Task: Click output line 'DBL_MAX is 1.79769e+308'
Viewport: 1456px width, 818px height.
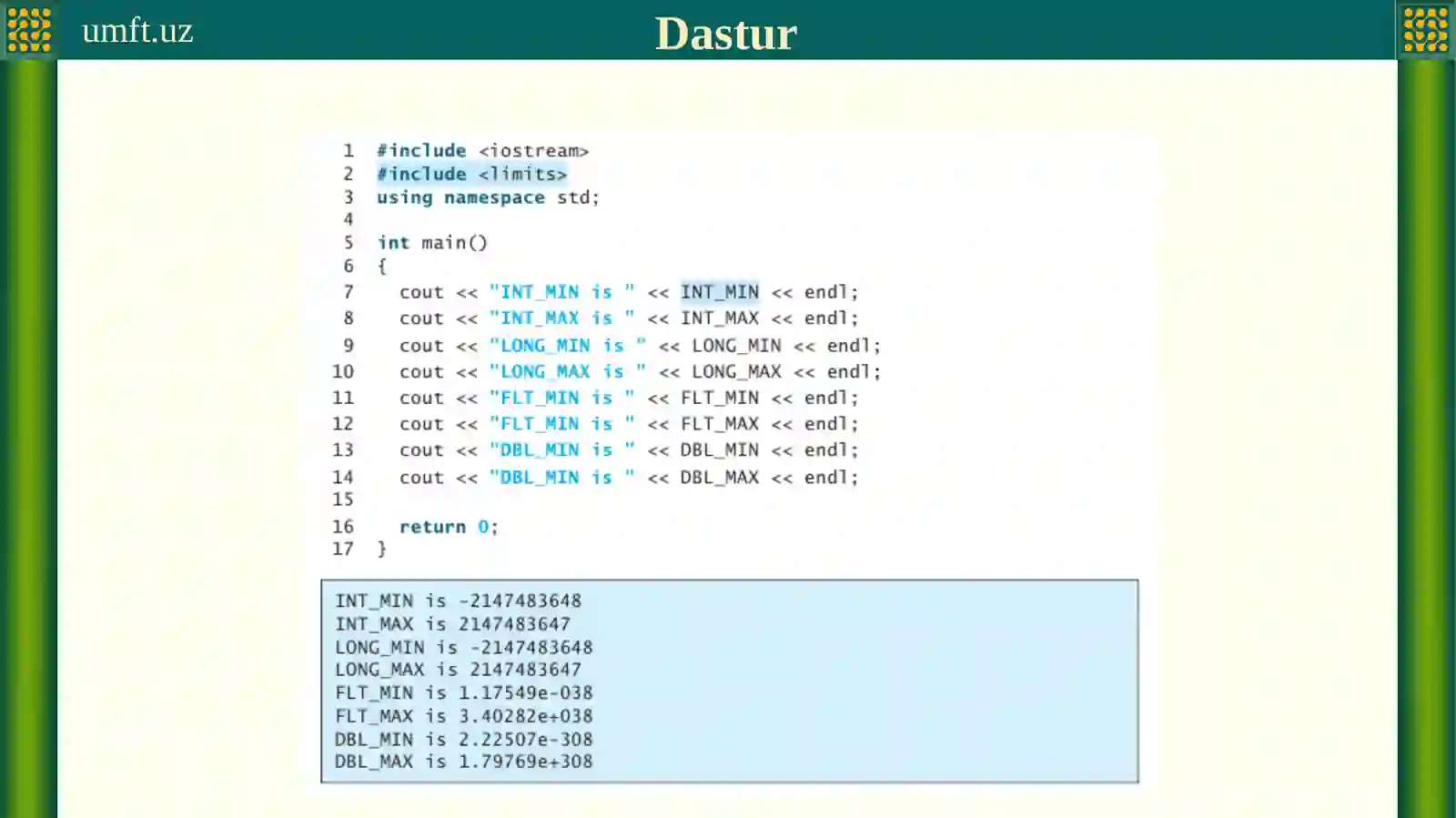Action: point(463,762)
